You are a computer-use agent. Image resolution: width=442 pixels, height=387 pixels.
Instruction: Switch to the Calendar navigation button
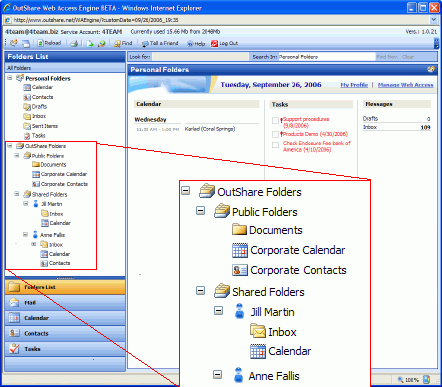pos(65,318)
